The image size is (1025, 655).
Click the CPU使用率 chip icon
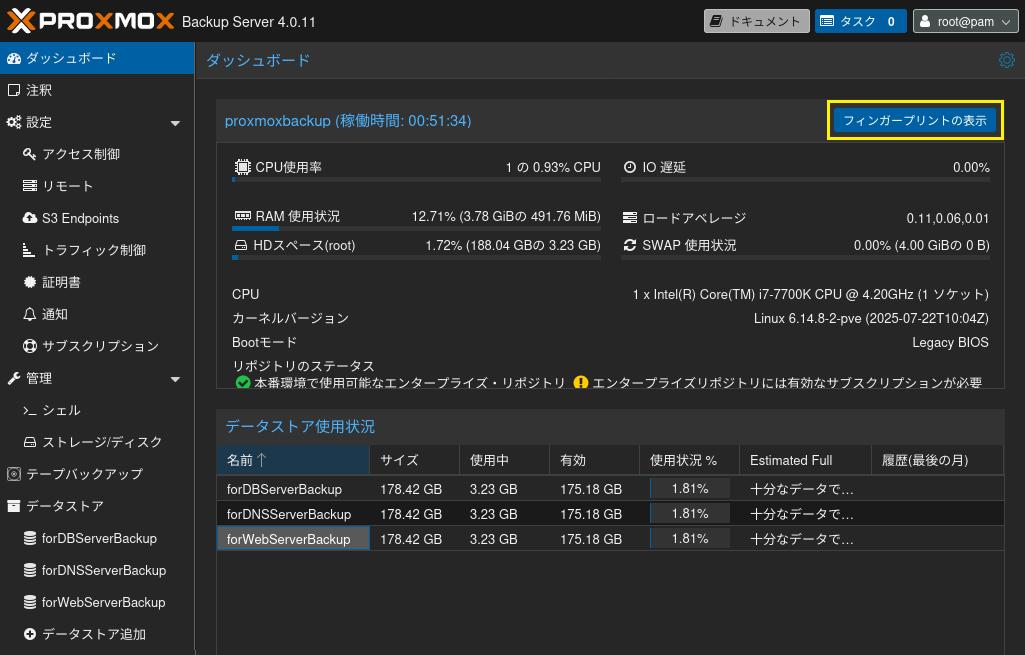pos(243,167)
